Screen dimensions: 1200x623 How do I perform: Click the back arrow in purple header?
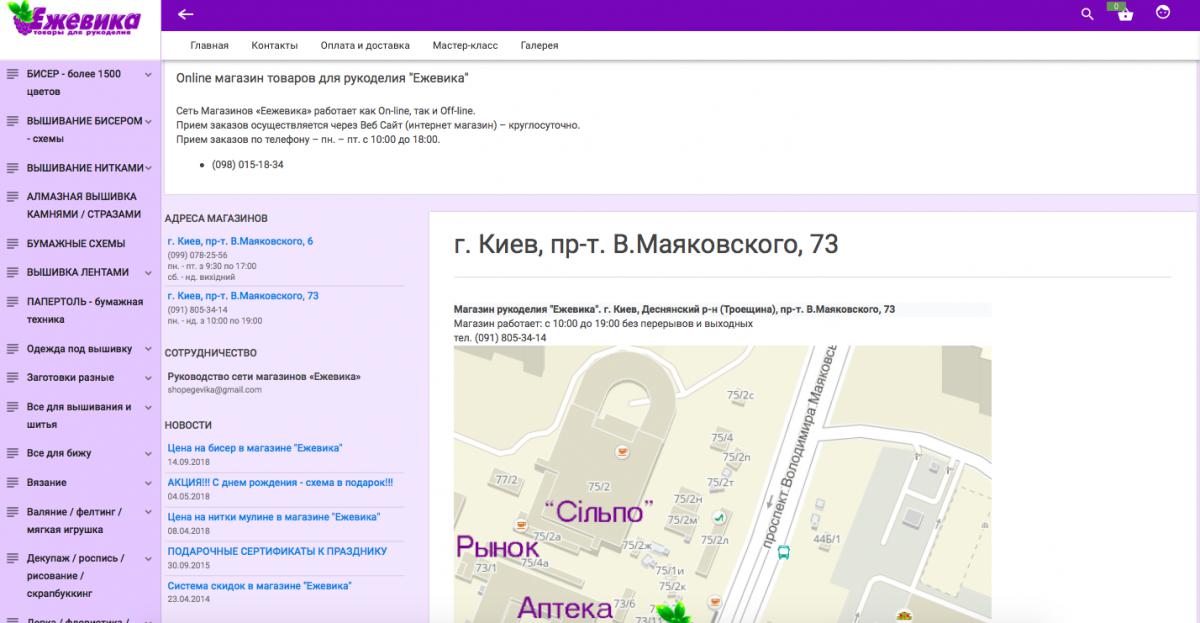pos(185,14)
